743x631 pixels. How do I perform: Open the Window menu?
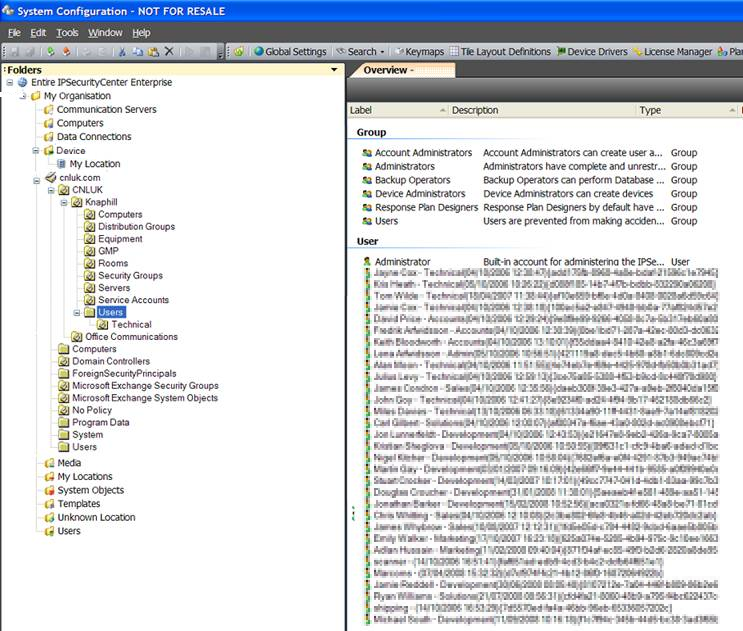(x=105, y=32)
